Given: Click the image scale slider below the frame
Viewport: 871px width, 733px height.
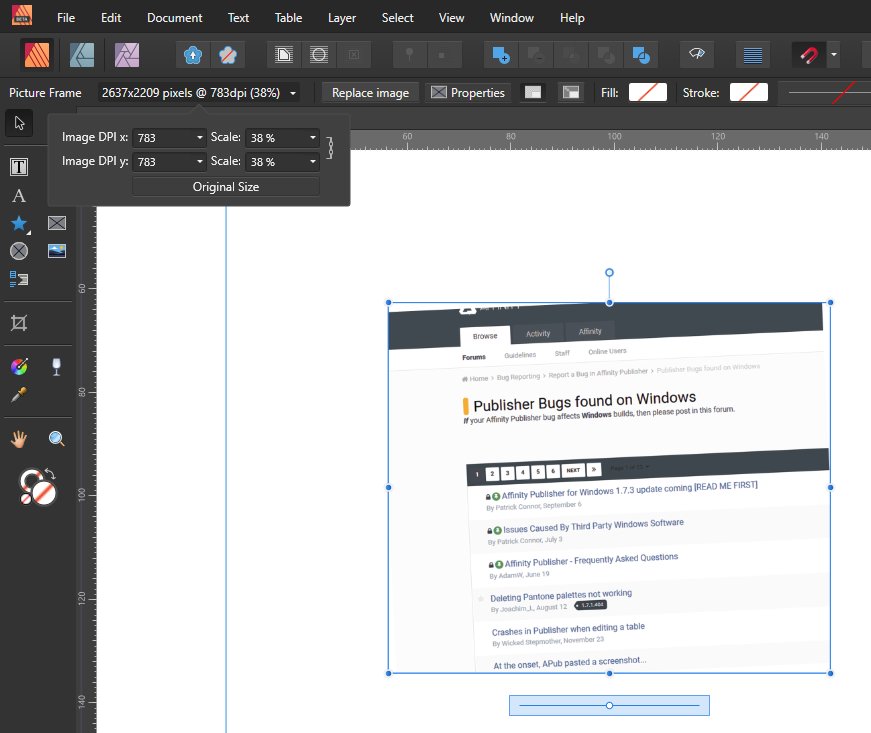Looking at the screenshot, I should [609, 705].
